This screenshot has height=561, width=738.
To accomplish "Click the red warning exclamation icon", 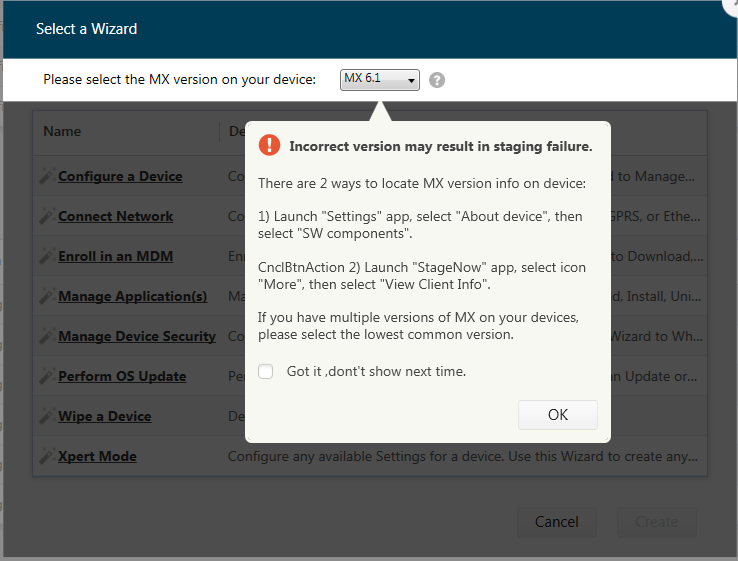I will 269,145.
